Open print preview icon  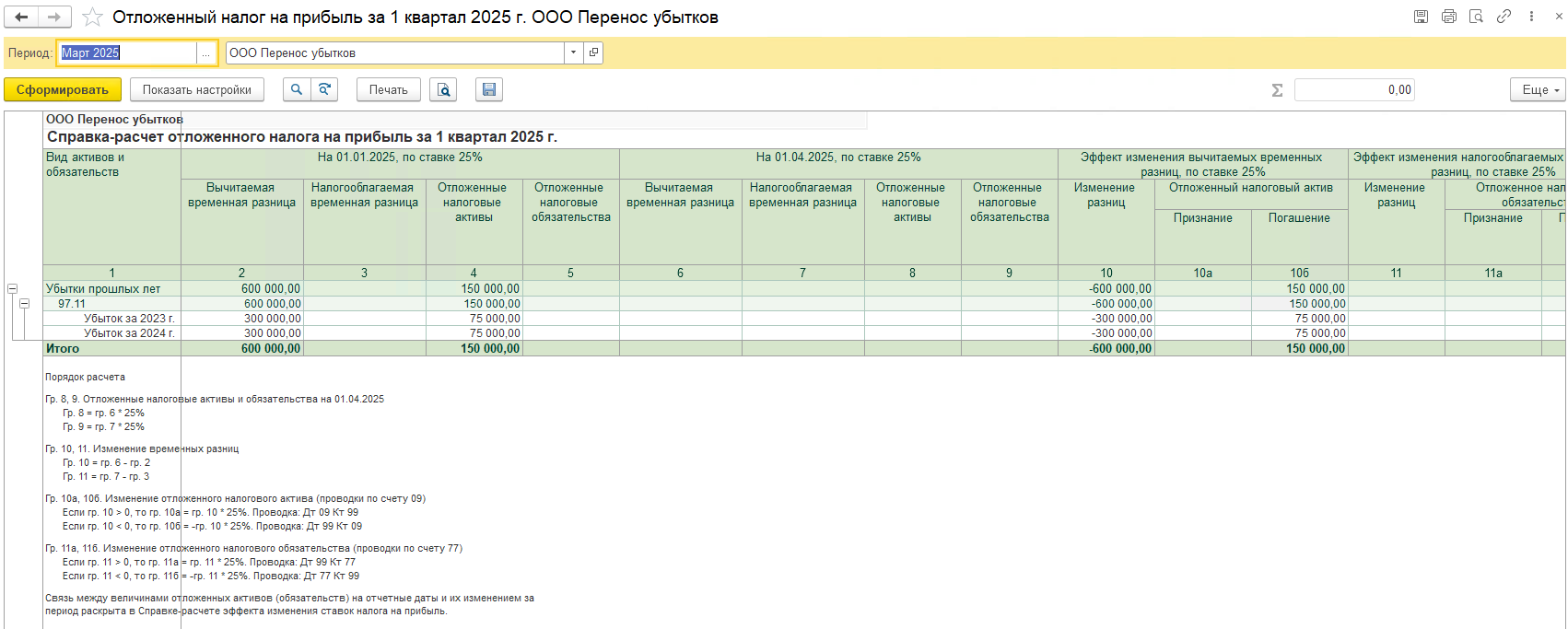point(444,89)
